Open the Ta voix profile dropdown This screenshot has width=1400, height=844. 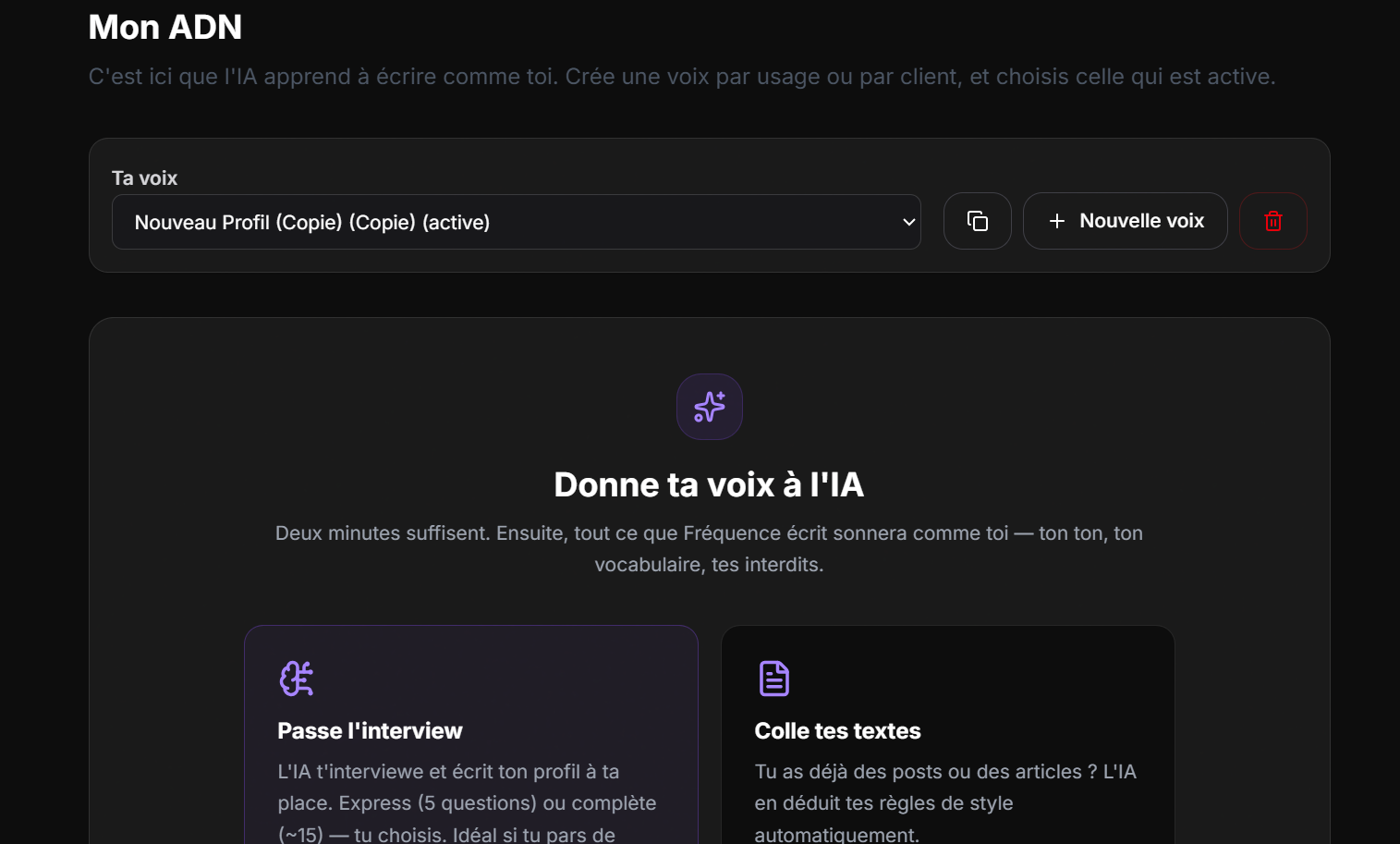click(x=516, y=222)
